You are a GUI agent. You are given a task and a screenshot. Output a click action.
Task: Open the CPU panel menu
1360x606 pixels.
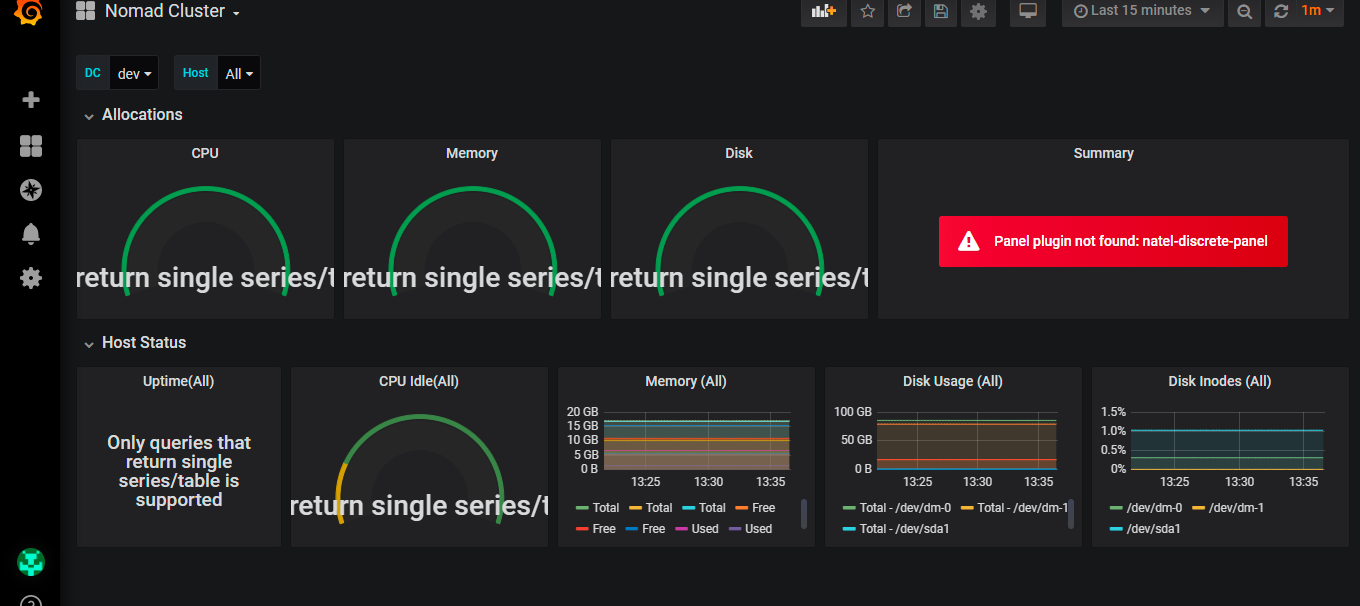205,153
